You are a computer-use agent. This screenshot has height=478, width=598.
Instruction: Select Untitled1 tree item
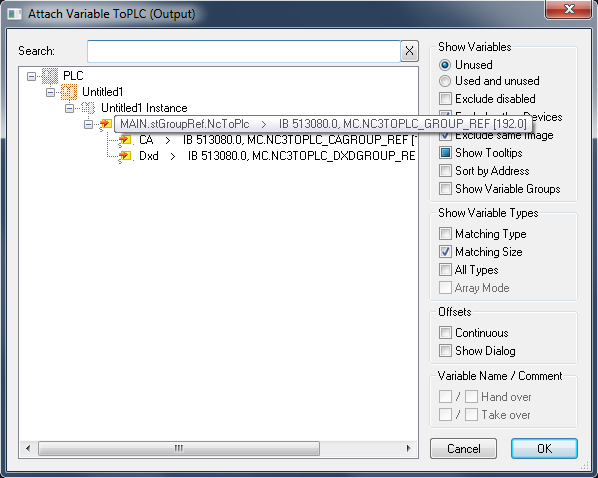(x=103, y=92)
